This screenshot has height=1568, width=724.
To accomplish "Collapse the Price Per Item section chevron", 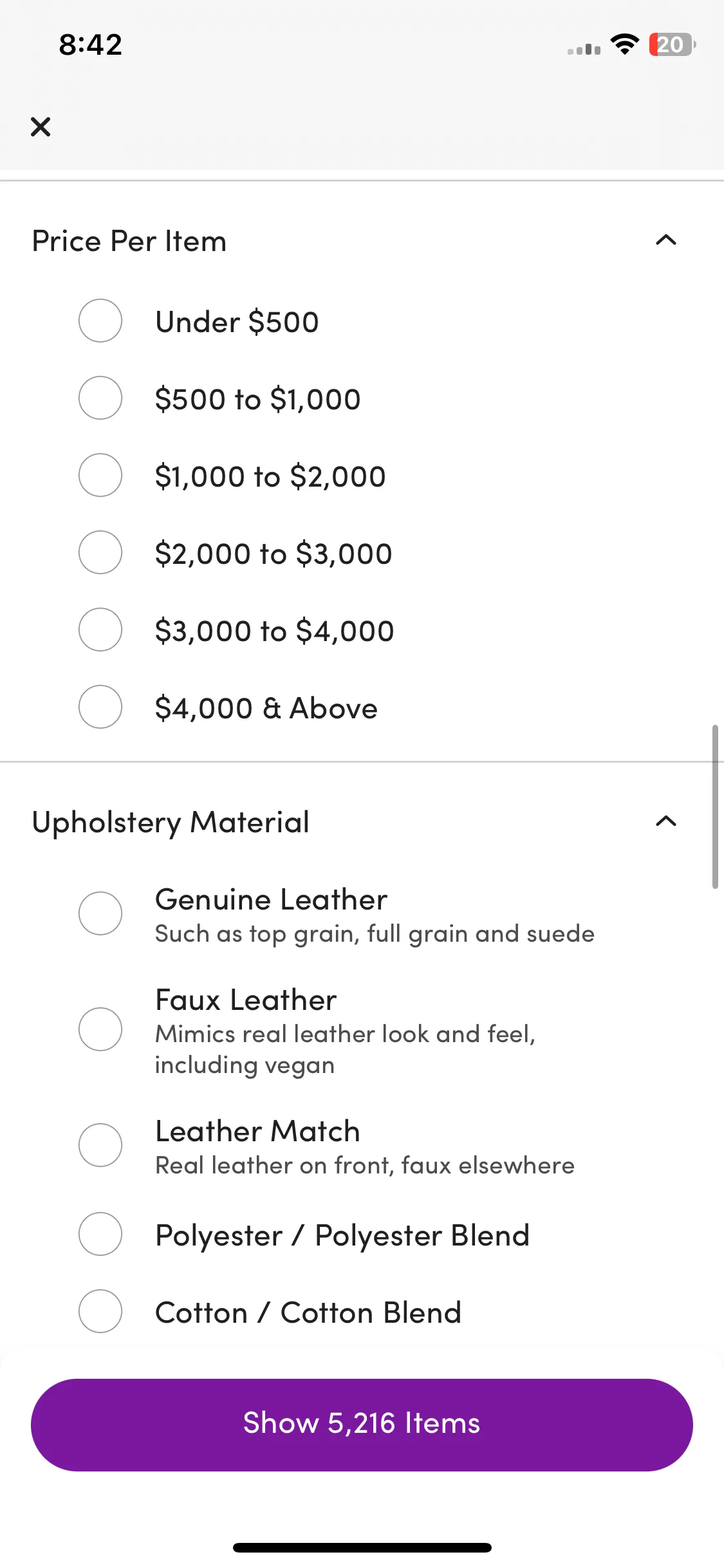I will 666,240.
